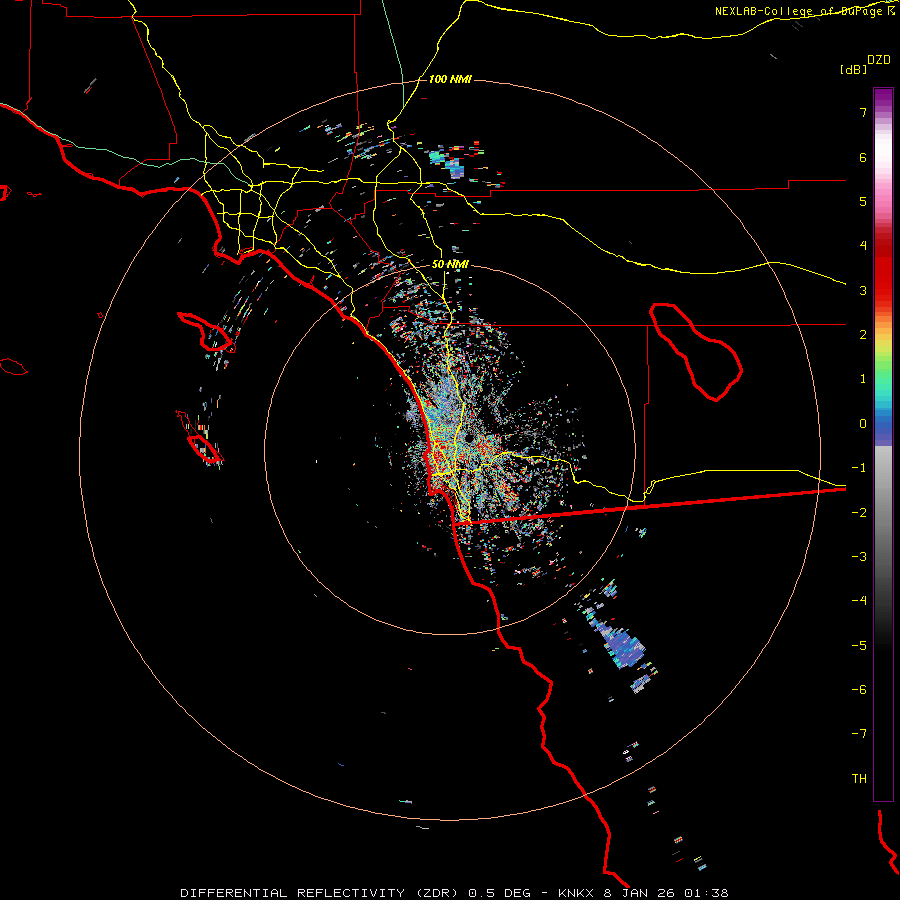Image resolution: width=900 pixels, height=900 pixels.
Task: Select the 7 dB scale label
Action: point(863,112)
